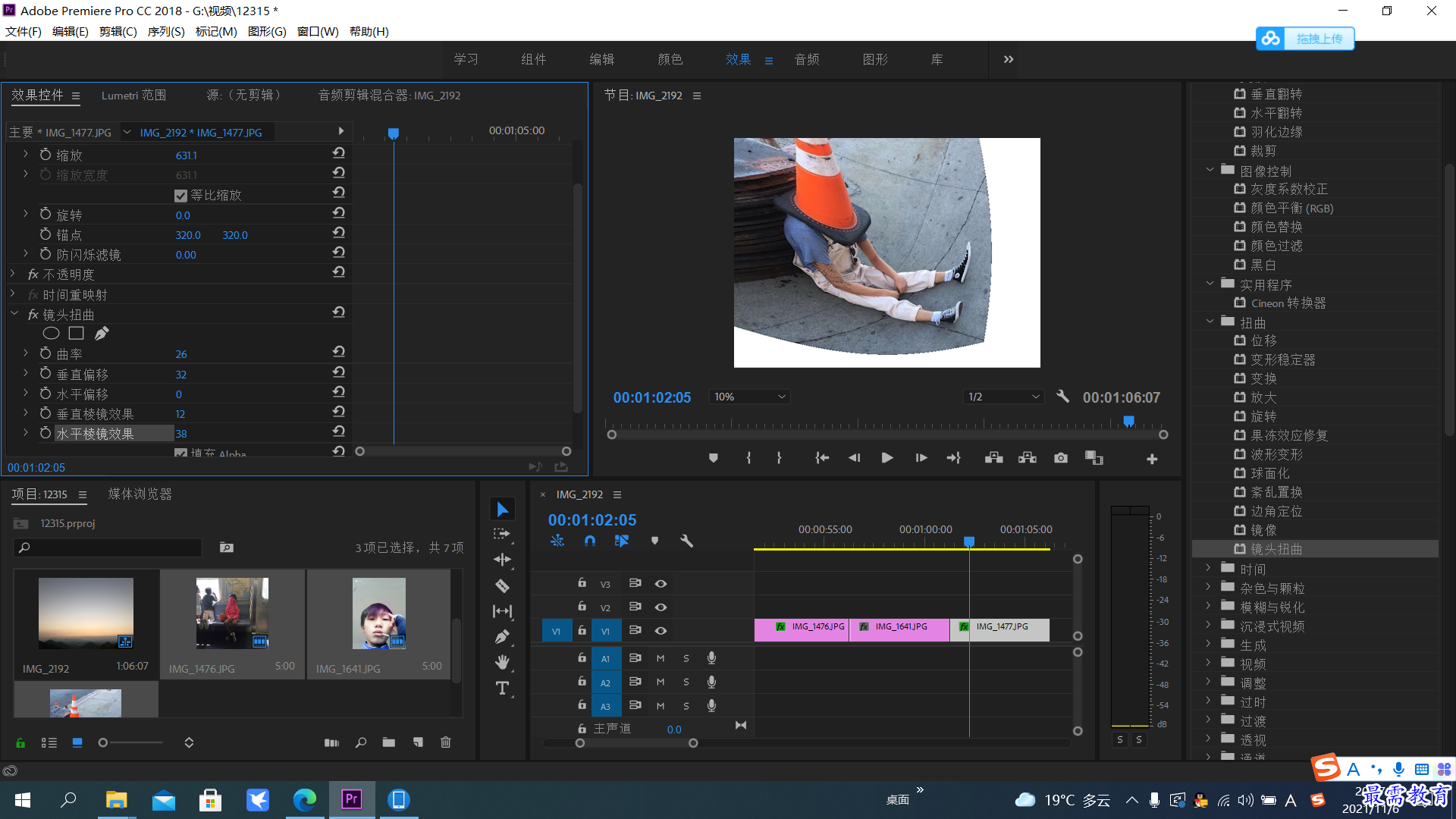Reset the 曲率 parameter
The height and width of the screenshot is (819, 1456).
[339, 352]
